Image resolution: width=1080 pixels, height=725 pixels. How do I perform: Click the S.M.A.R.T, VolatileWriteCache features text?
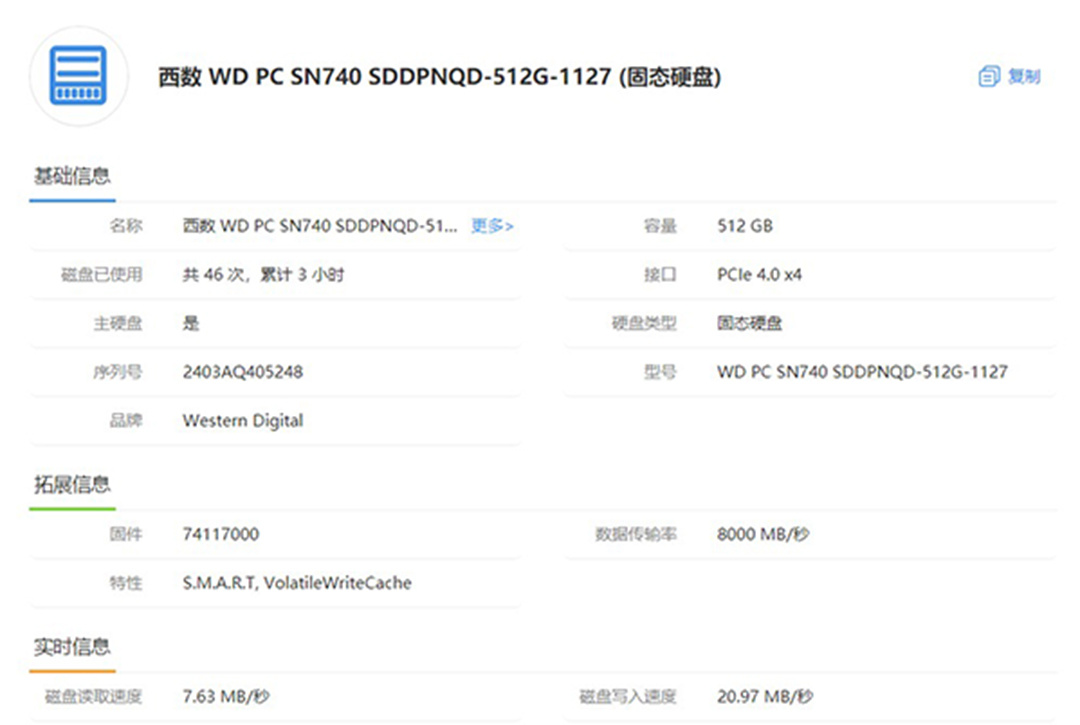pyautogui.click(x=297, y=583)
